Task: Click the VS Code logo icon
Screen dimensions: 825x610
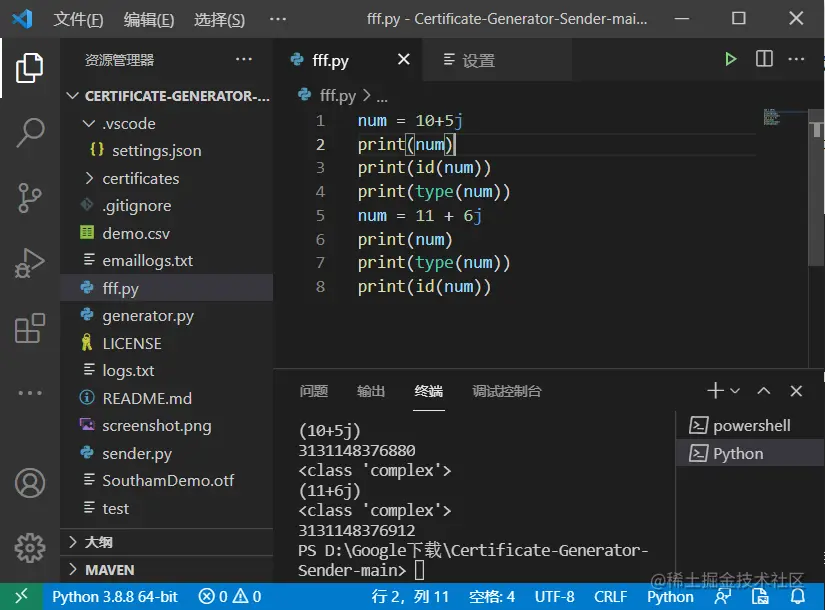Action: [23, 19]
